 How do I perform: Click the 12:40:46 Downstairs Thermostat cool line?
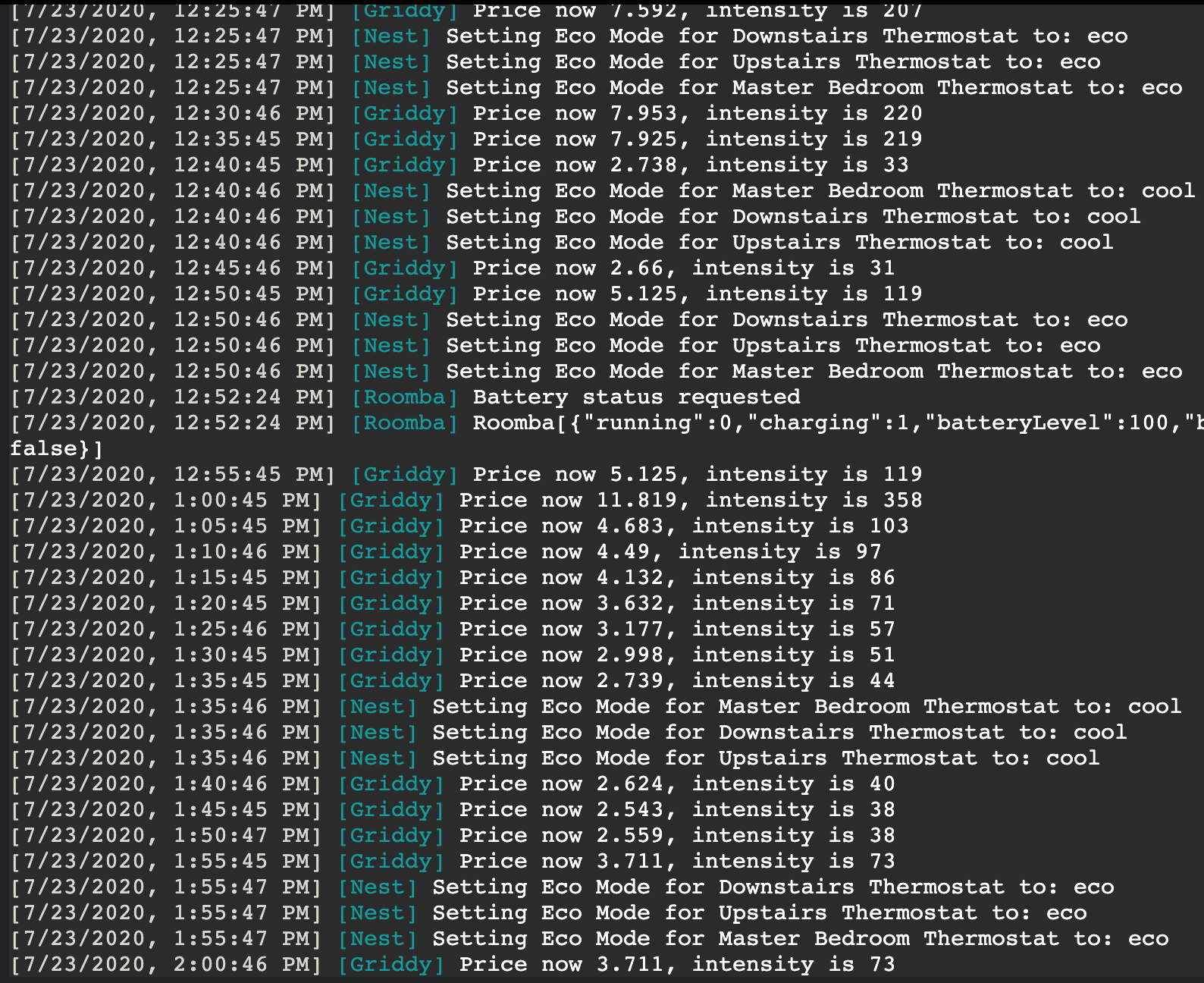coord(575,217)
